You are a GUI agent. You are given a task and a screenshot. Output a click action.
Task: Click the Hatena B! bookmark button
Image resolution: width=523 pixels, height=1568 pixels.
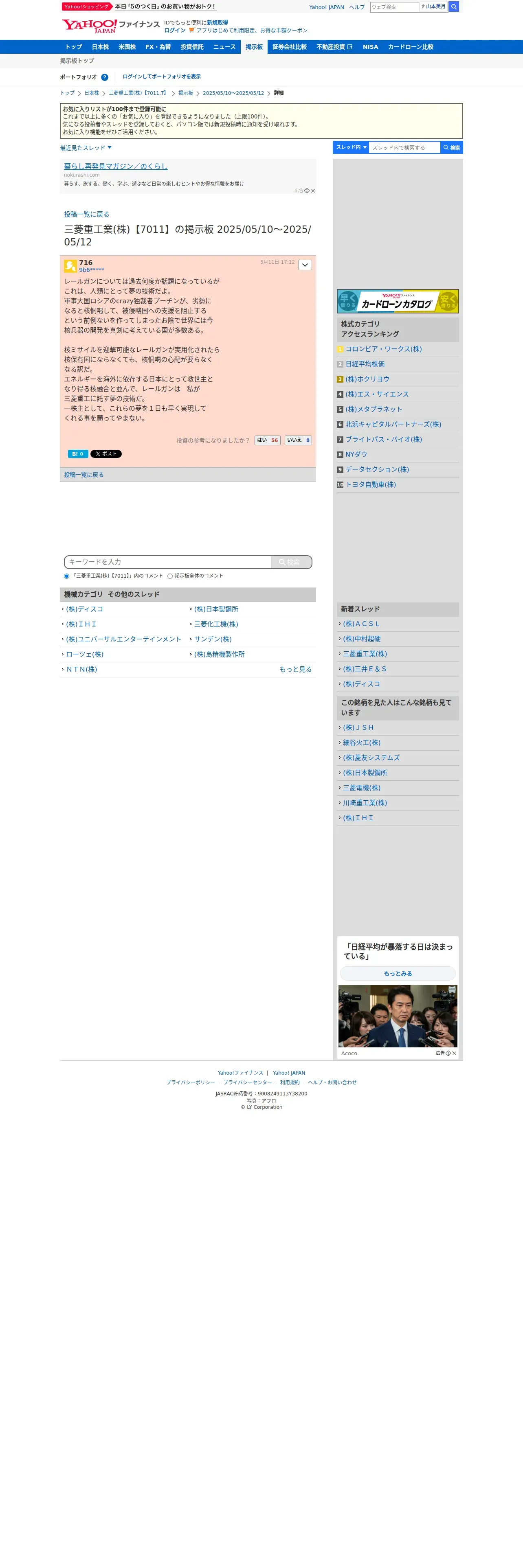tap(78, 453)
